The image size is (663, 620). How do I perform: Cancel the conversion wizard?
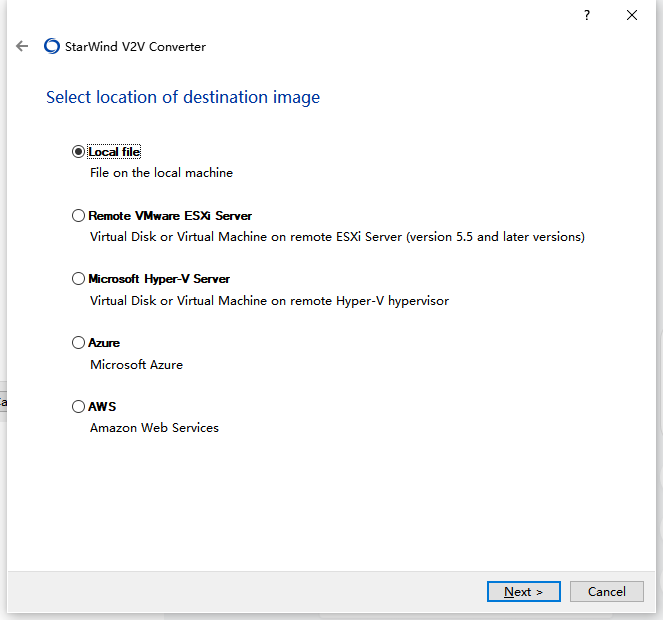coord(606,591)
